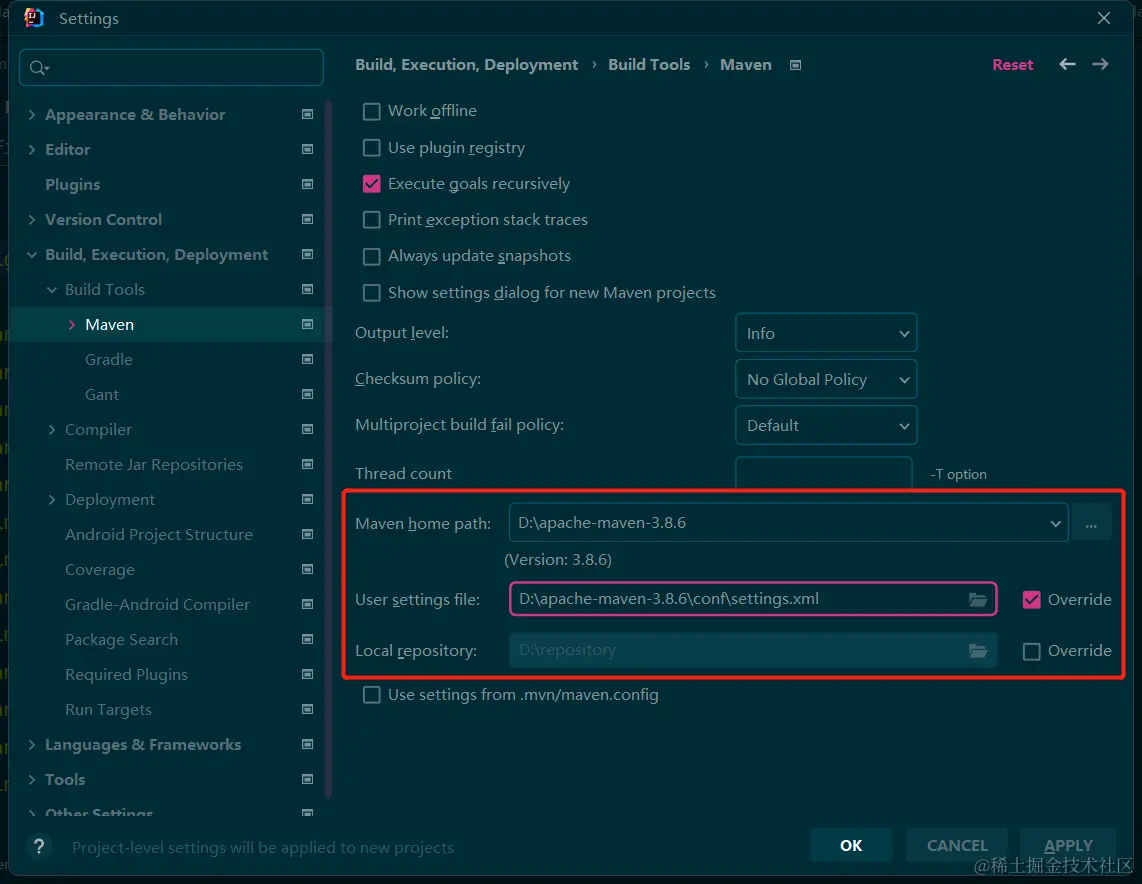
Task: Click Build Tools in breadcrumb
Action: click(649, 65)
